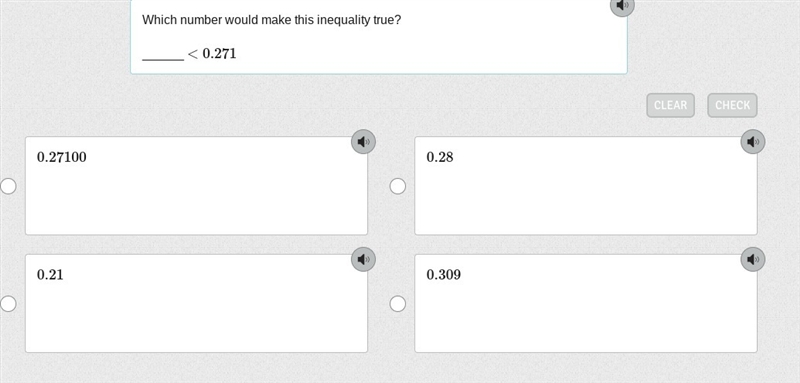Click the CLEAR button

(670, 105)
